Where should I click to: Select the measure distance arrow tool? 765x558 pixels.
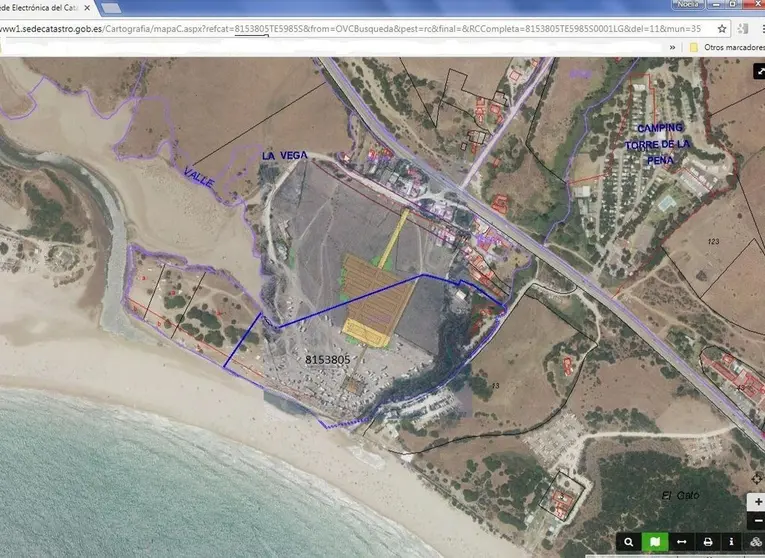click(x=681, y=541)
